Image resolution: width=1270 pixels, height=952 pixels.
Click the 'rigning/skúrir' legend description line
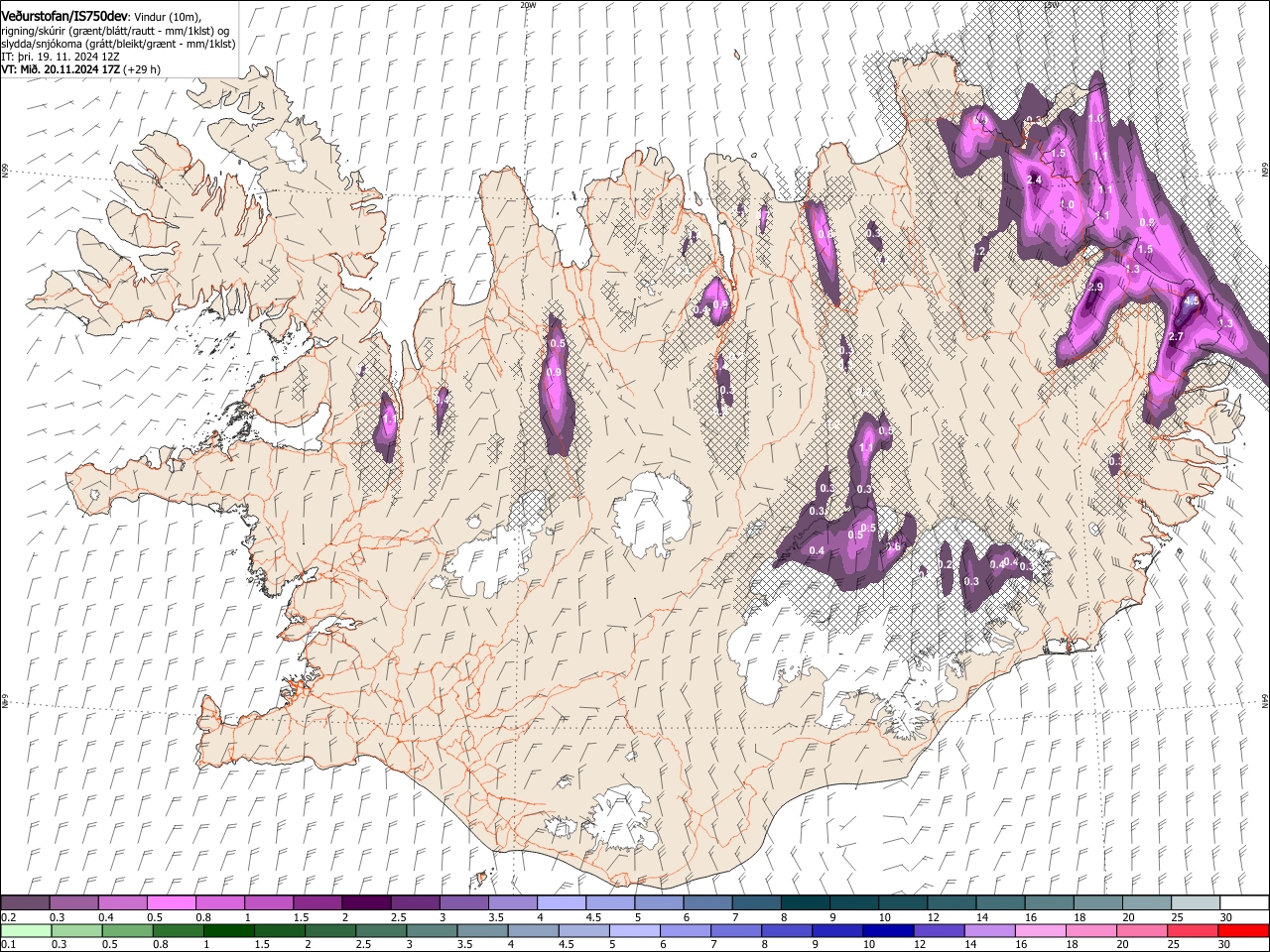pyautogui.click(x=114, y=31)
